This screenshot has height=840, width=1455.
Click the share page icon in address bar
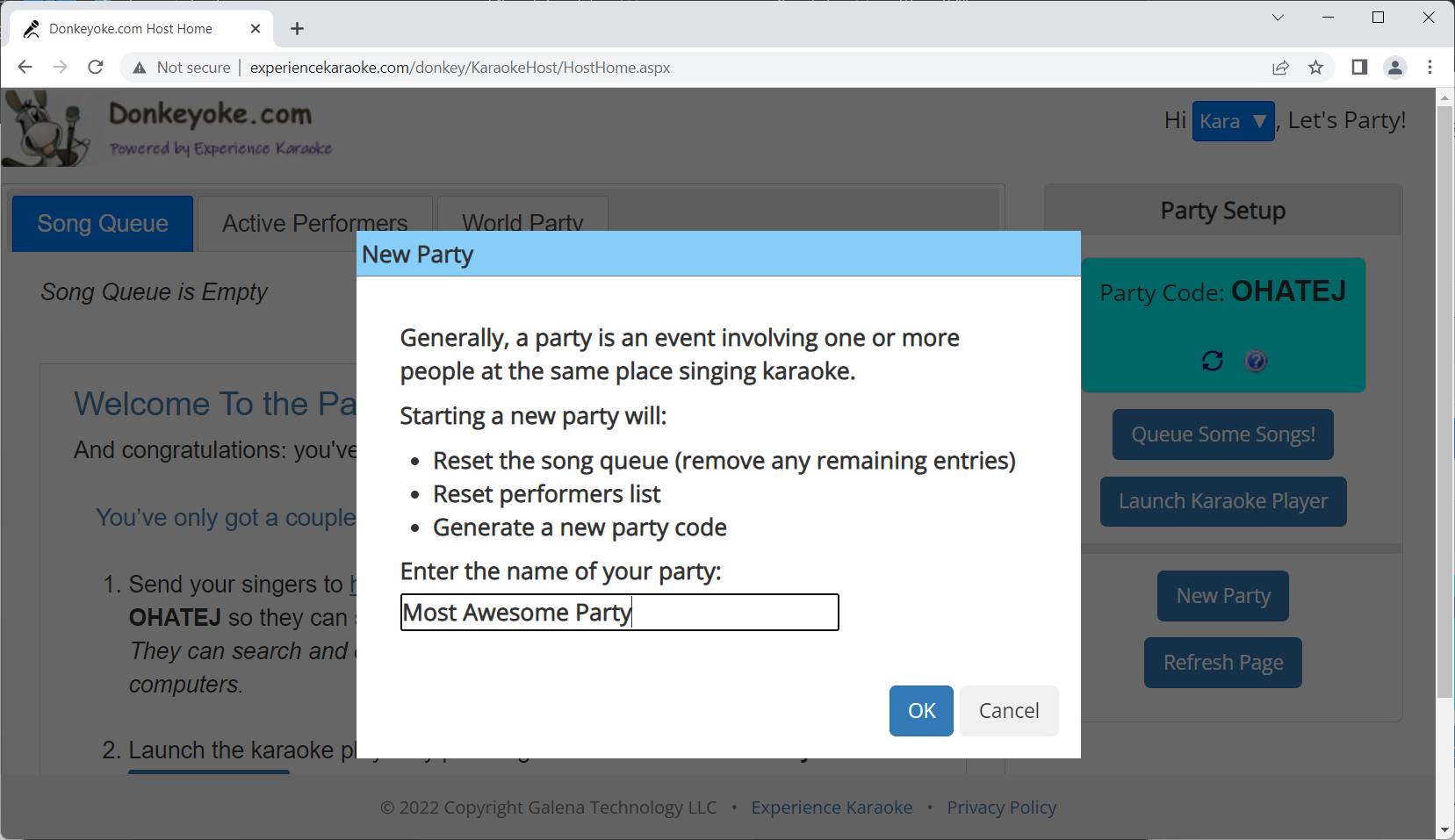pos(1280,68)
